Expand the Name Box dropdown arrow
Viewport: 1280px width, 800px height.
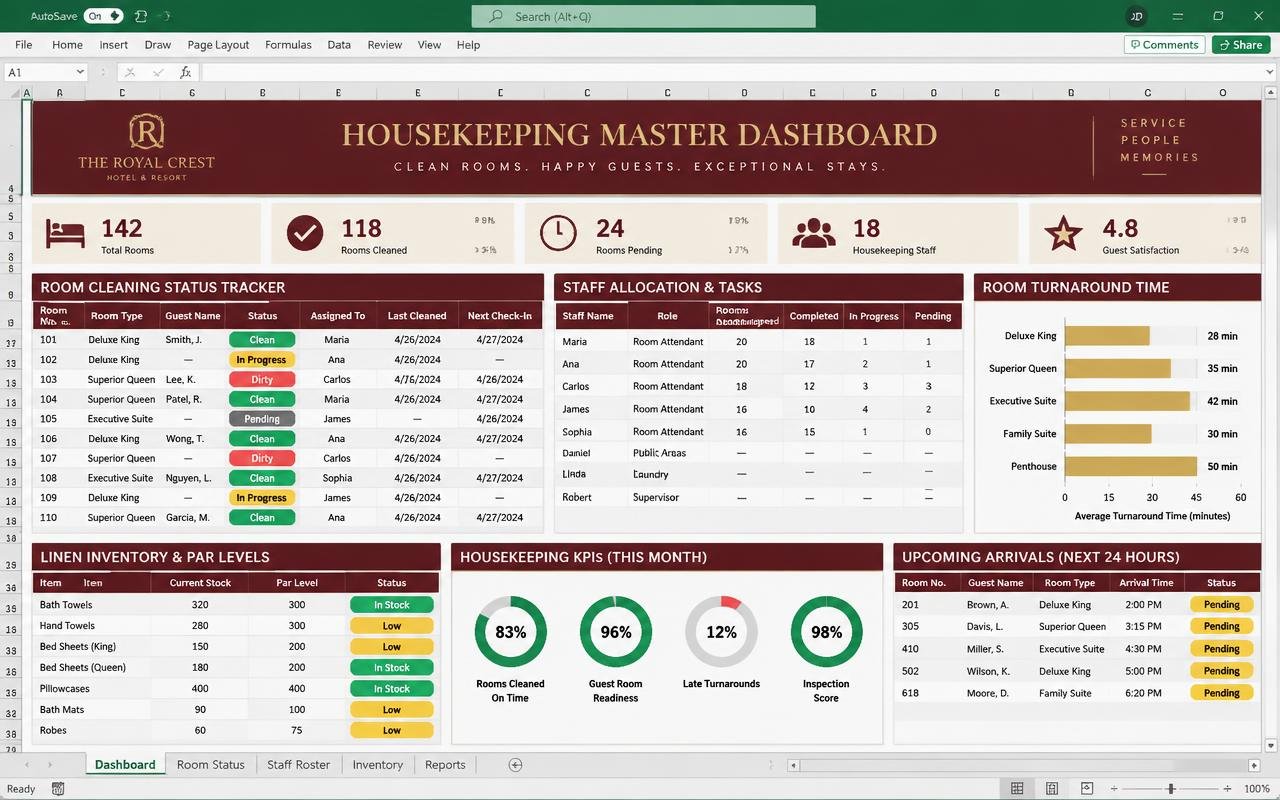pos(80,72)
